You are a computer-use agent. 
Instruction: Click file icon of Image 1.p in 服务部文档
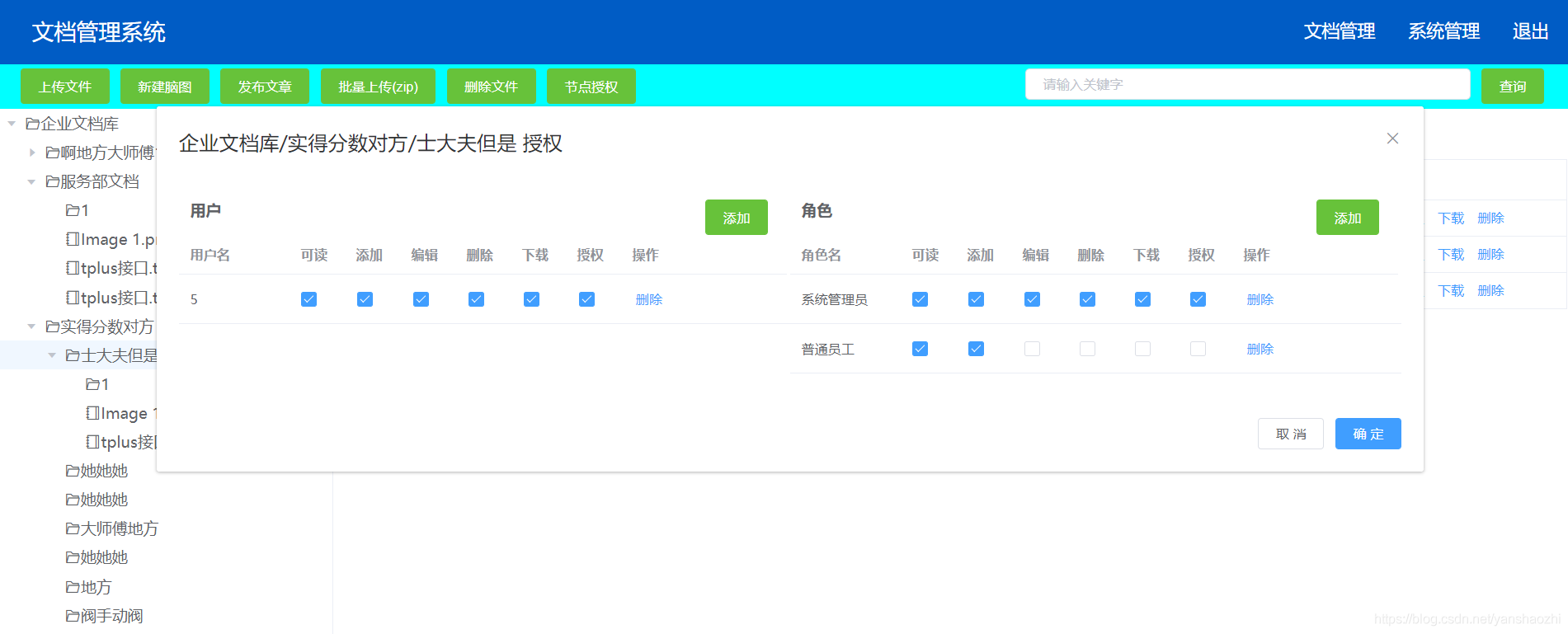click(x=73, y=239)
